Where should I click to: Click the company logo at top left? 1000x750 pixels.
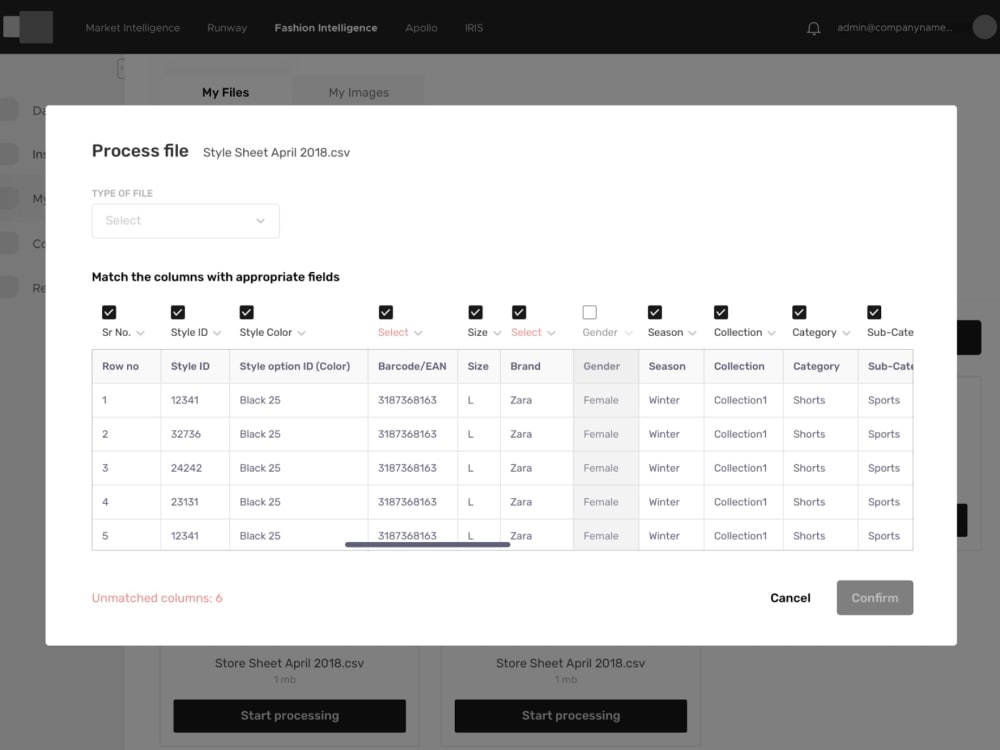(28, 27)
